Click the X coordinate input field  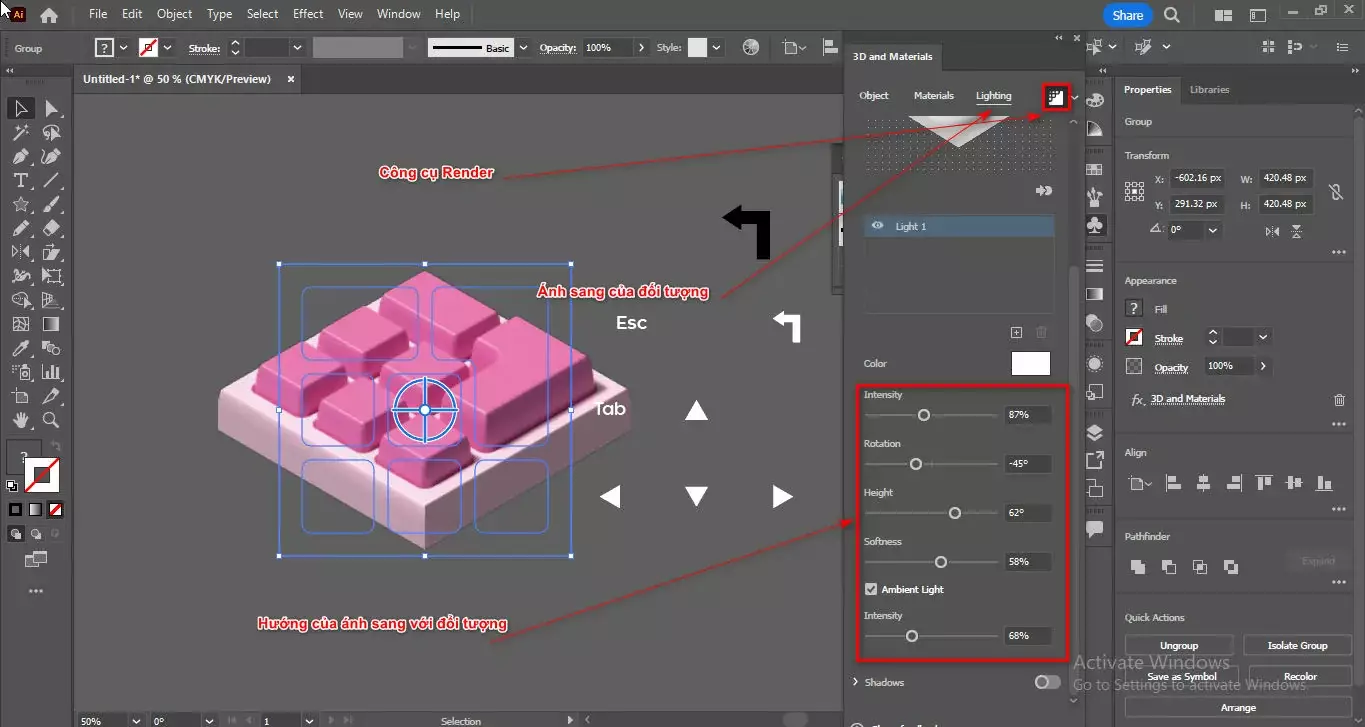click(x=1196, y=177)
